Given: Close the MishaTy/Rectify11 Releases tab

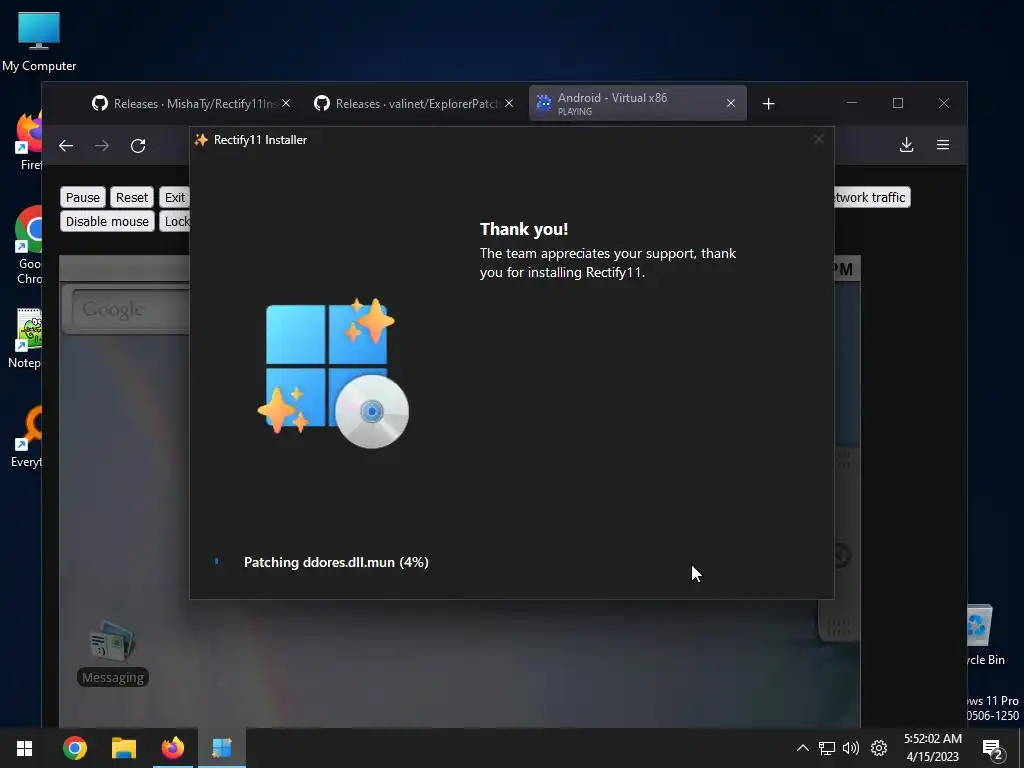Looking at the screenshot, I should [286, 104].
